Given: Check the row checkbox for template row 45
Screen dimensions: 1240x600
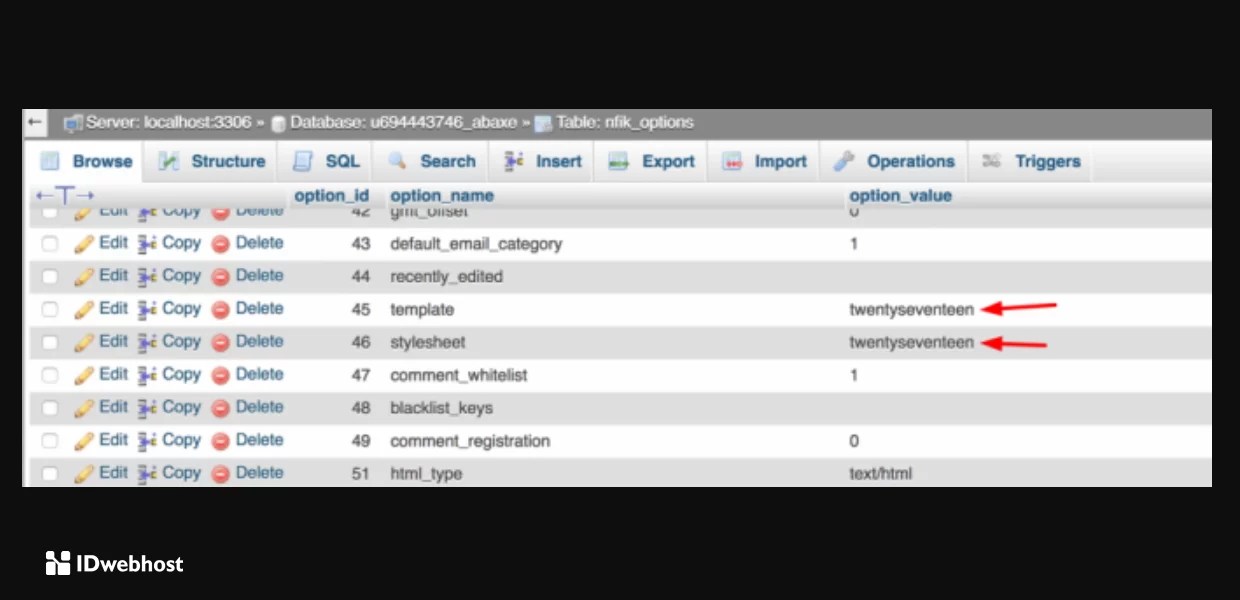Looking at the screenshot, I should 49,309.
